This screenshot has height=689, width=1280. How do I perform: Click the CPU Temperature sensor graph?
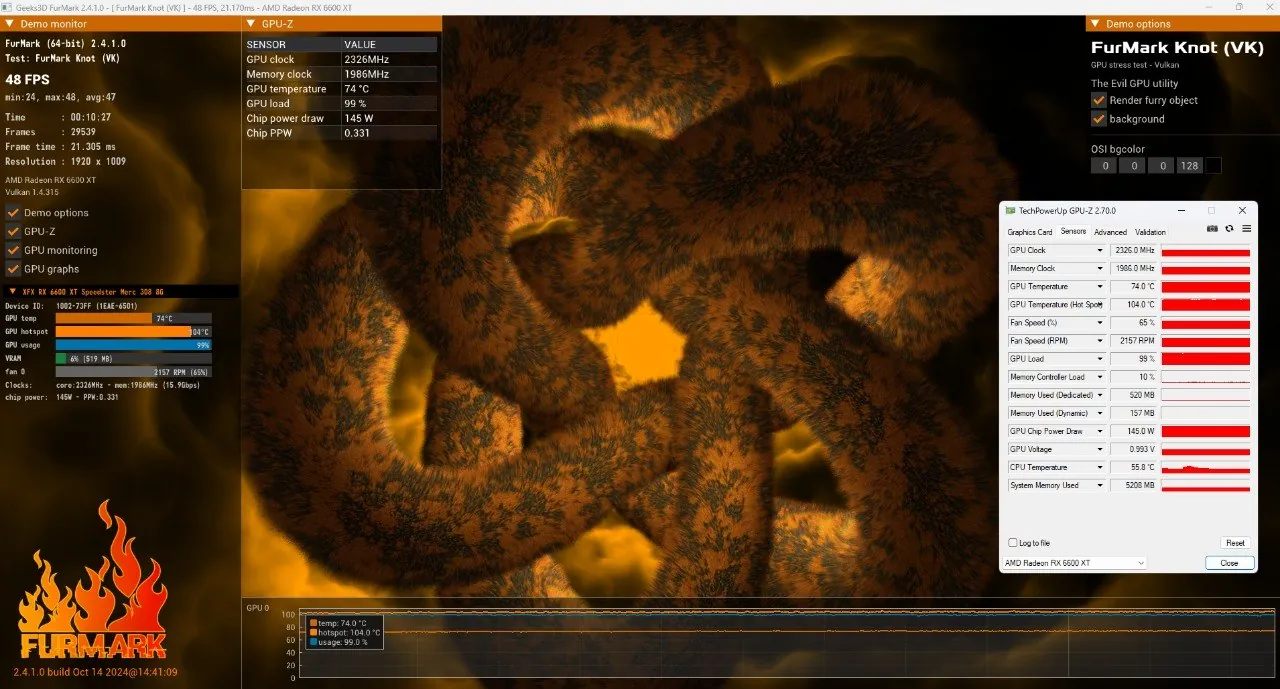[x=1205, y=467]
